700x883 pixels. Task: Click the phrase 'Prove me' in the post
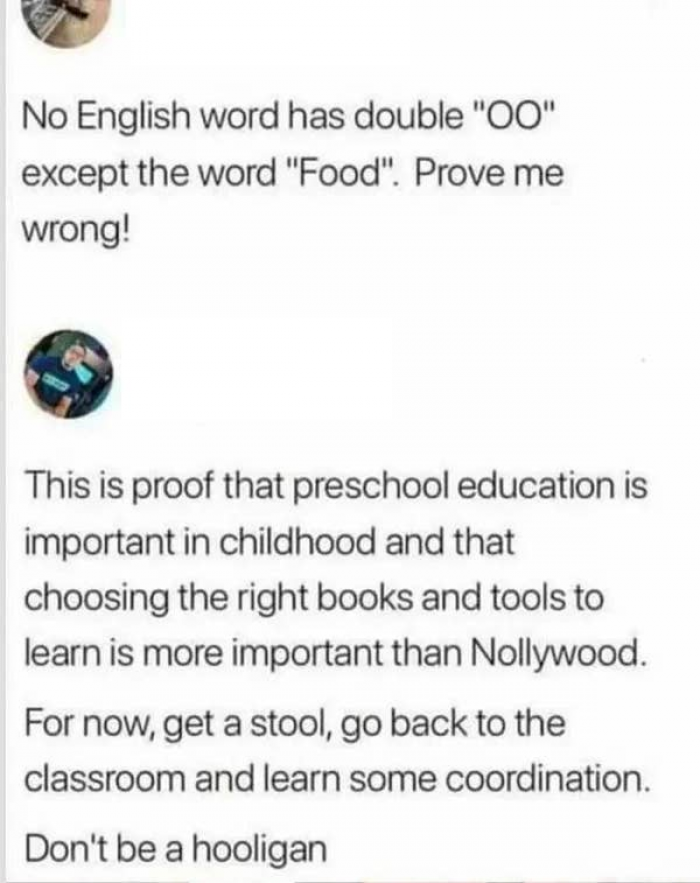tap(489, 173)
